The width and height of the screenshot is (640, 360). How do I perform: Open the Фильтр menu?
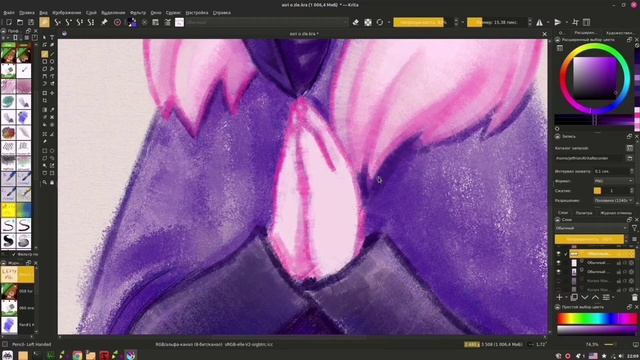(x=138, y=13)
